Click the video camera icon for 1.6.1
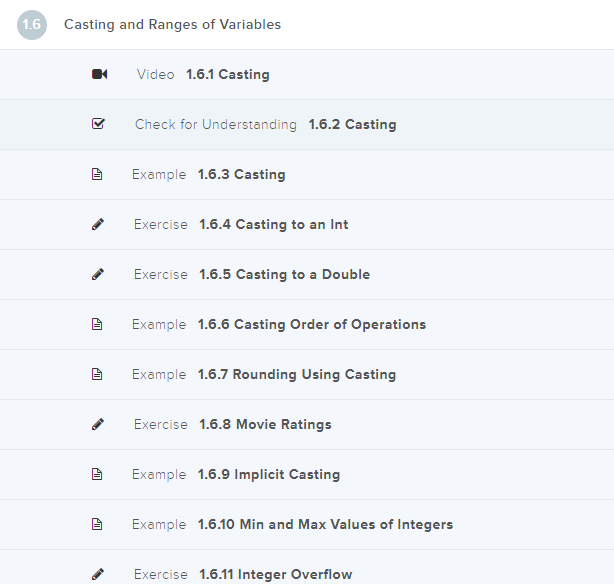Screen dimensions: 614x584 click(99, 74)
